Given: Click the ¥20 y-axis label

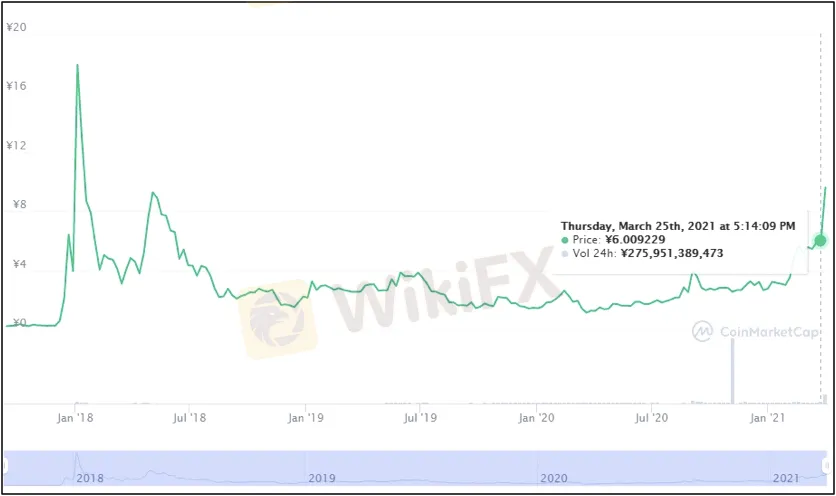Looking at the screenshot, I should 16,27.
